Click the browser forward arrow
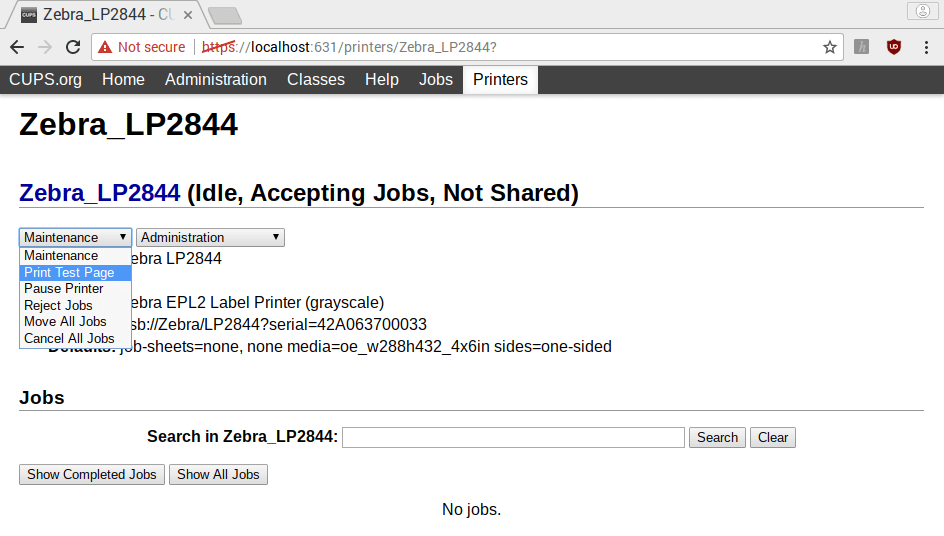 tap(45, 47)
